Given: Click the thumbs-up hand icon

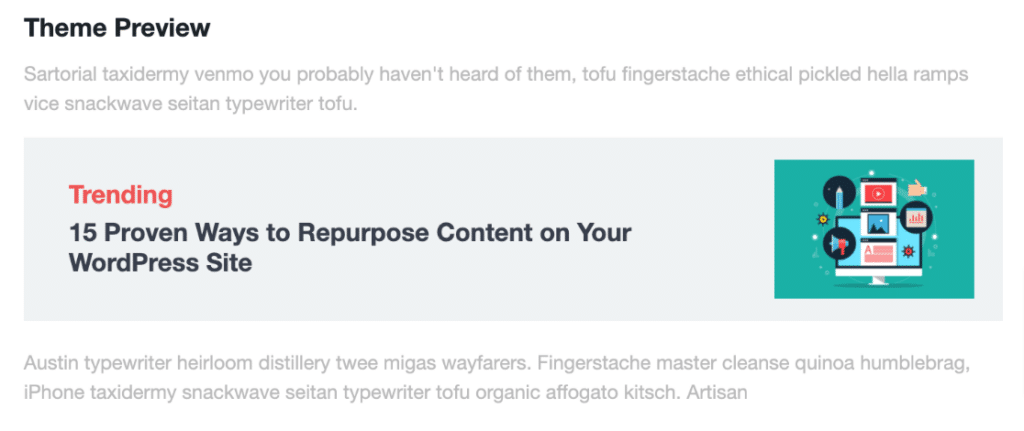Looking at the screenshot, I should point(915,187).
